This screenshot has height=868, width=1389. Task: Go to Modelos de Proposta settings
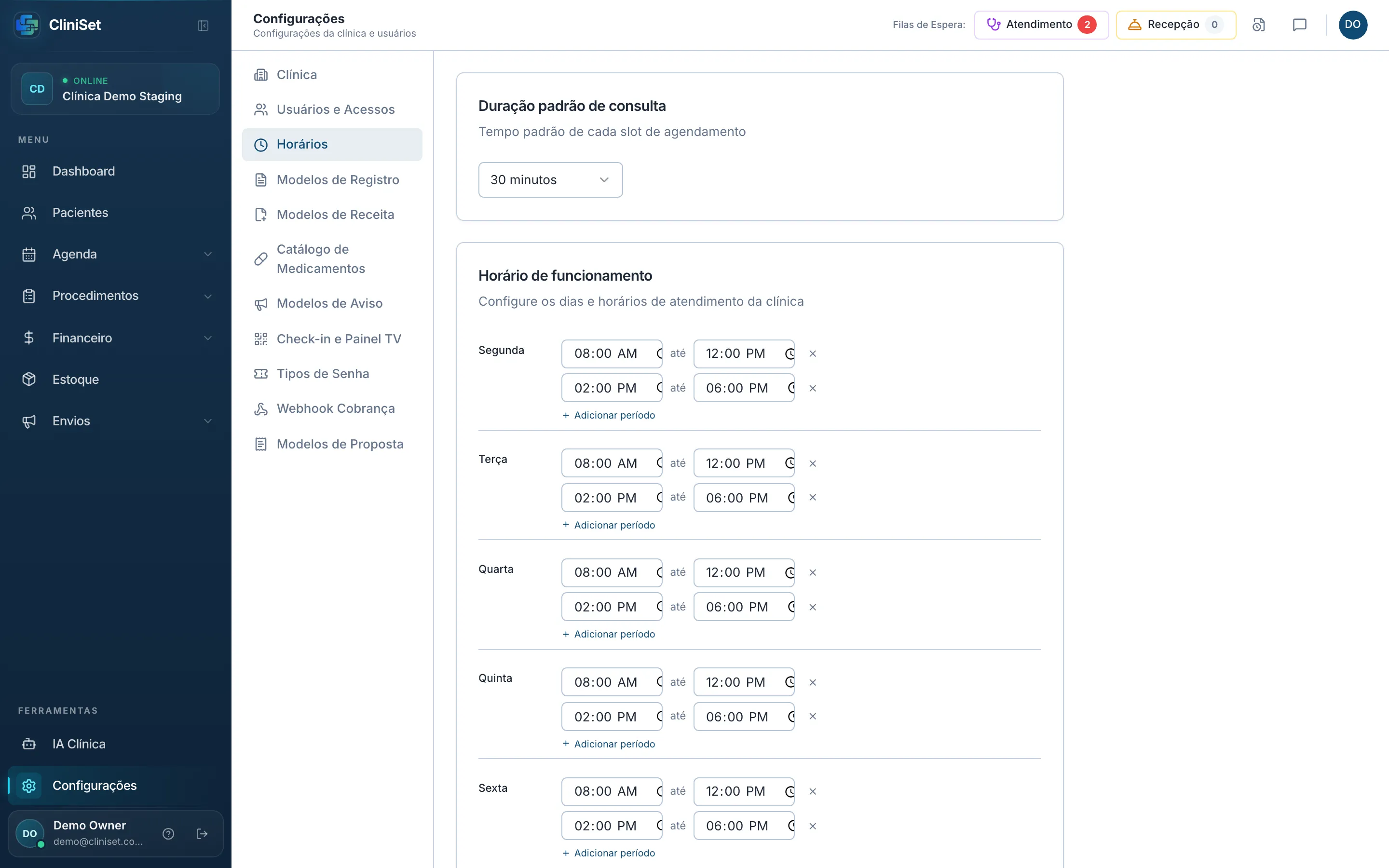pos(332,444)
